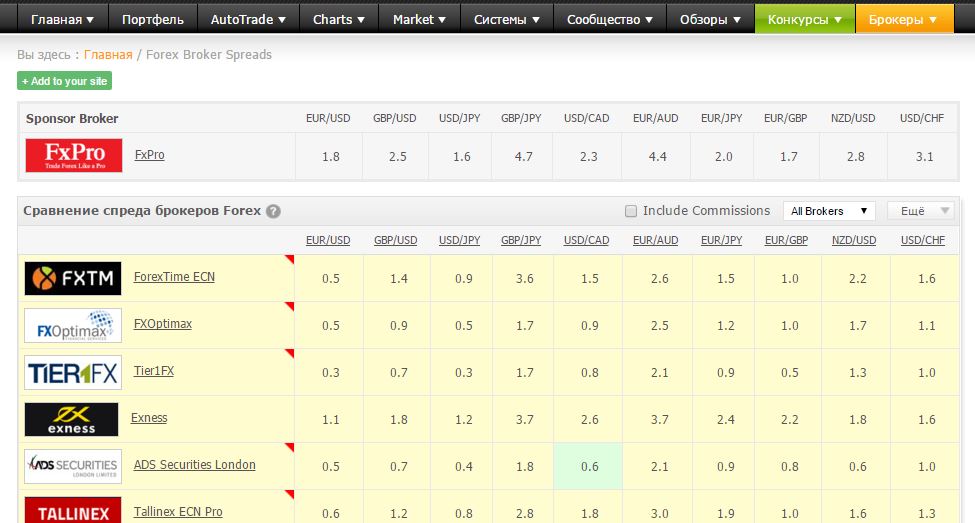Select the highlighted 0.6 USD/CAD cell

tap(588, 466)
